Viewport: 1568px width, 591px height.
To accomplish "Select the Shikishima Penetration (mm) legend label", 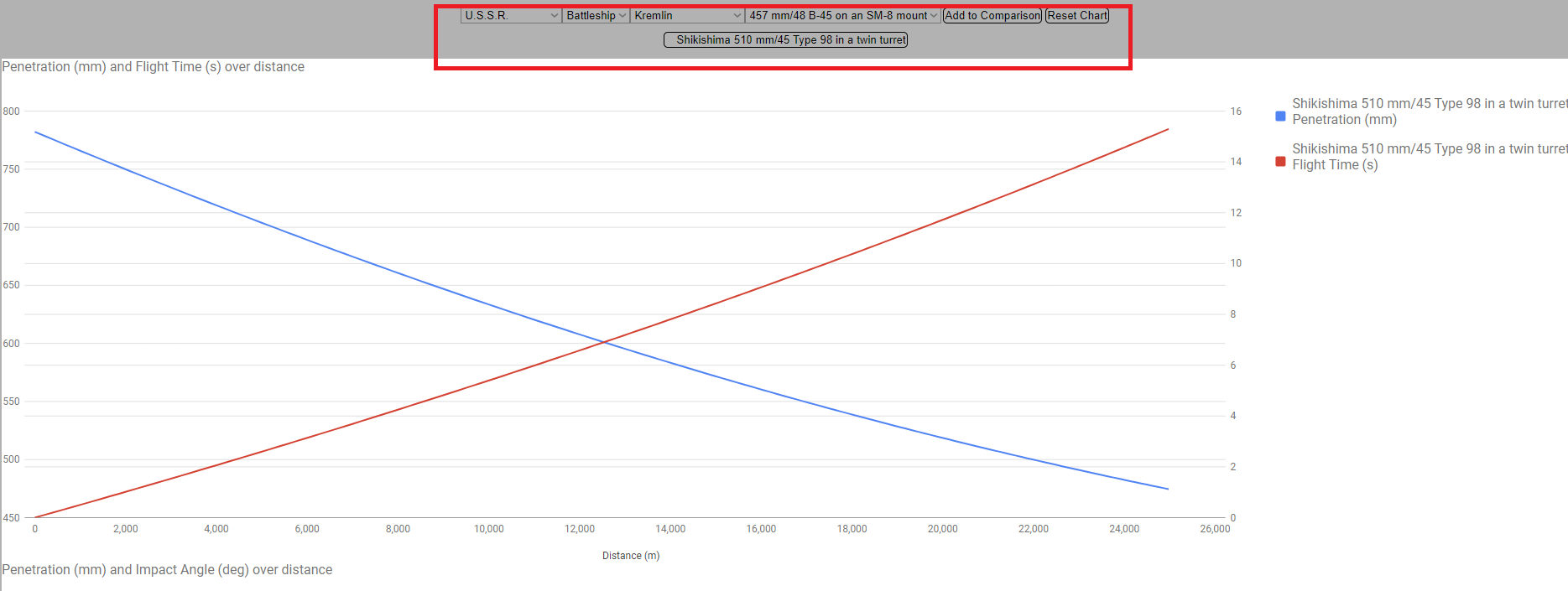I will point(1430,111).
